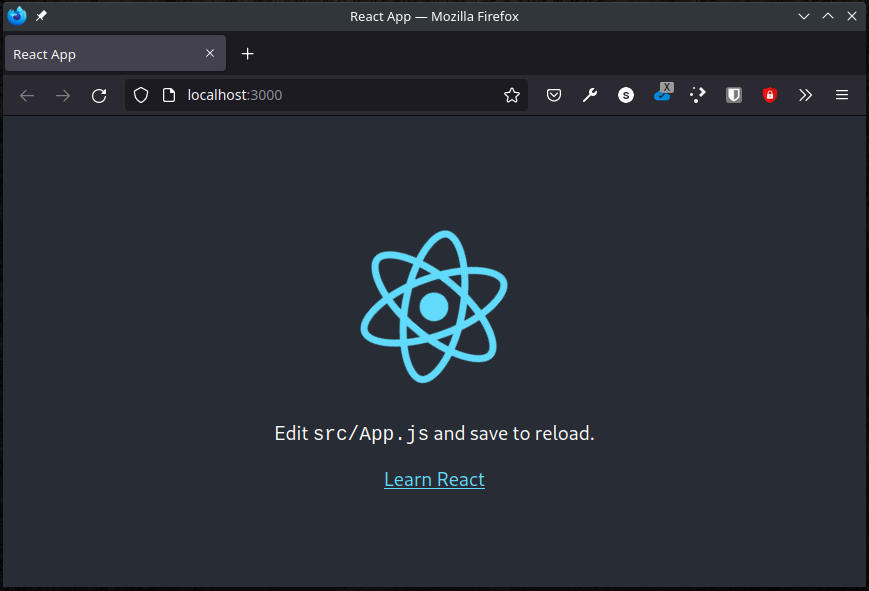Open the wrench developer tools icon
Viewport: 869px width, 591px height.
tap(590, 95)
